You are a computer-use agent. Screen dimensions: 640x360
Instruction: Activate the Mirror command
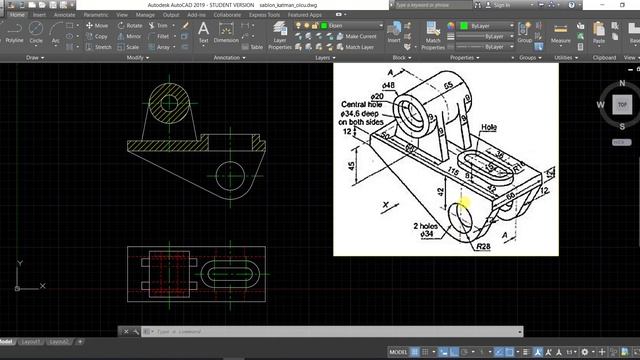tap(129, 36)
